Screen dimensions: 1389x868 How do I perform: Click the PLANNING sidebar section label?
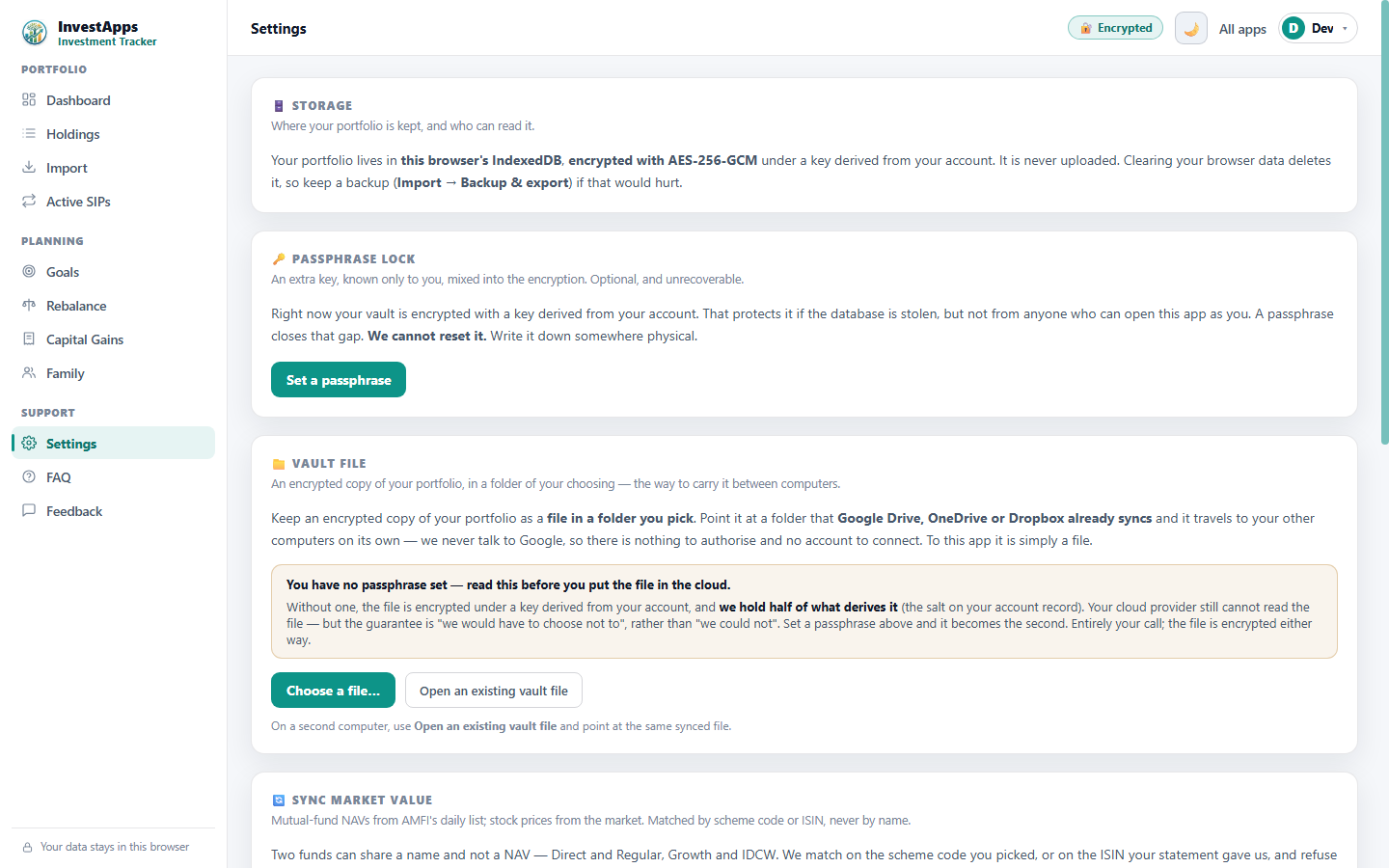coord(52,241)
